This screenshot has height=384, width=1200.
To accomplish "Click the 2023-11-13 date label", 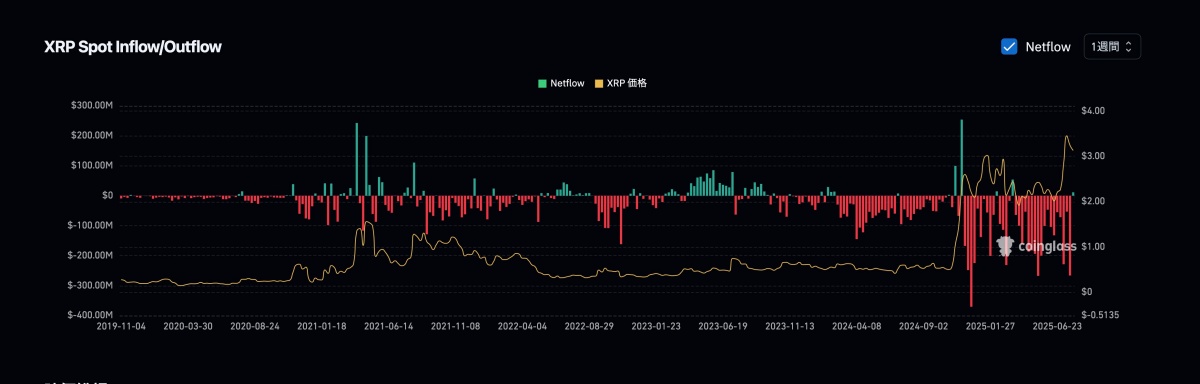I will (x=790, y=326).
